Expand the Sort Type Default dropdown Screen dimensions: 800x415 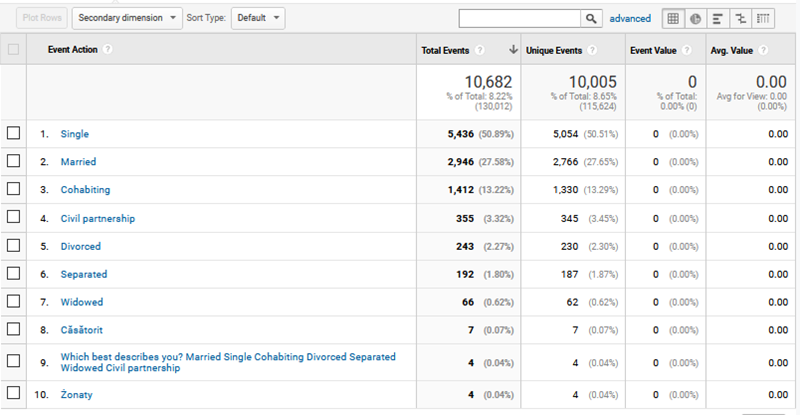coord(258,18)
